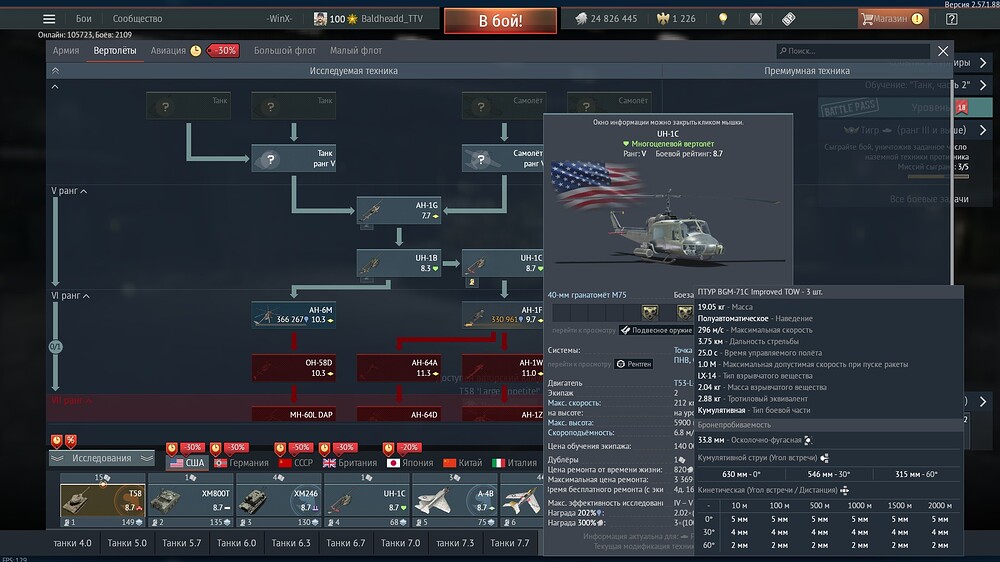Open the Baldheadd_TTV player profile
1000x562 pixels.
392,18
